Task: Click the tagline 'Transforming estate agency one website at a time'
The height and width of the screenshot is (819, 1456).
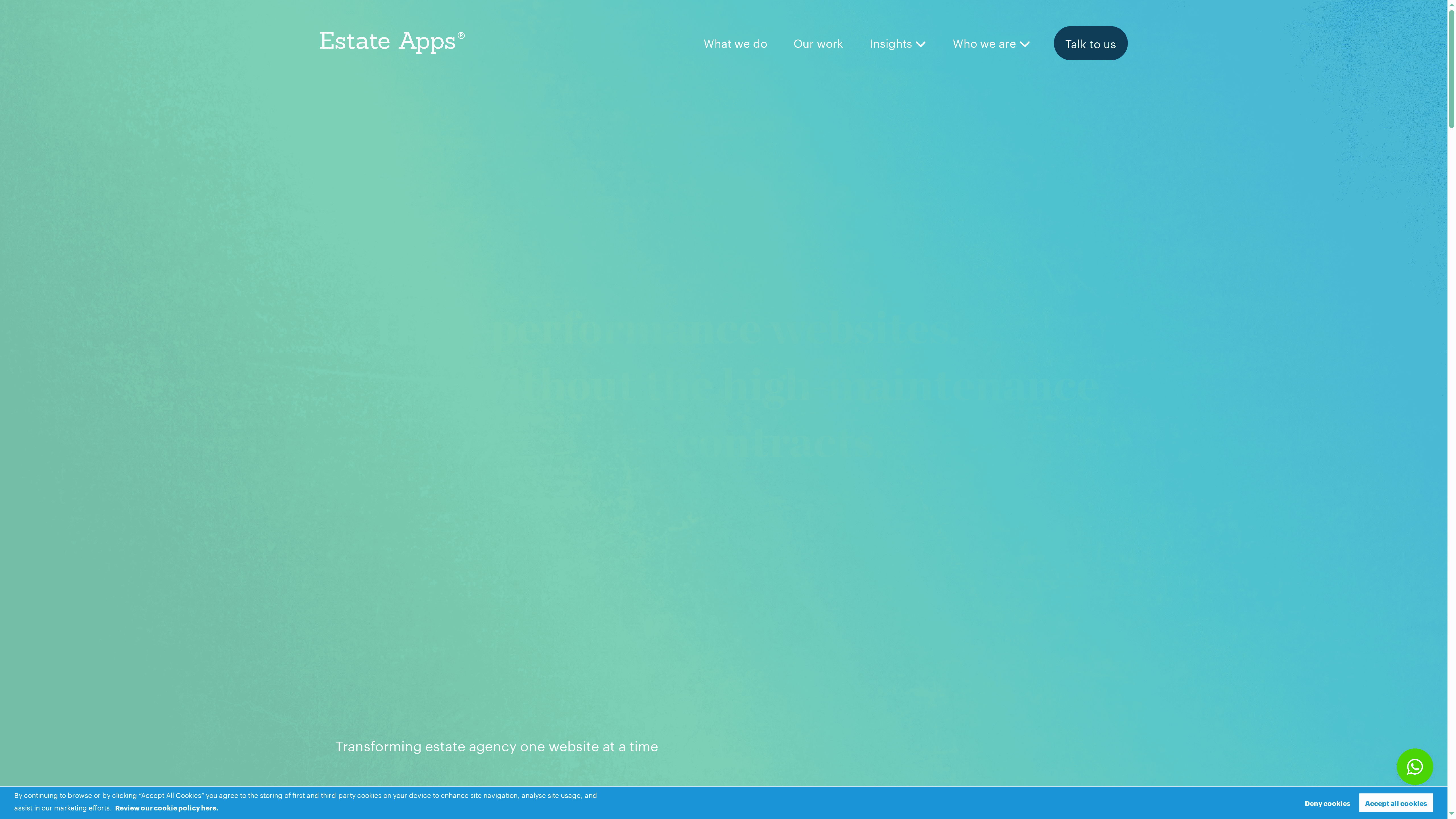Action: [497, 746]
